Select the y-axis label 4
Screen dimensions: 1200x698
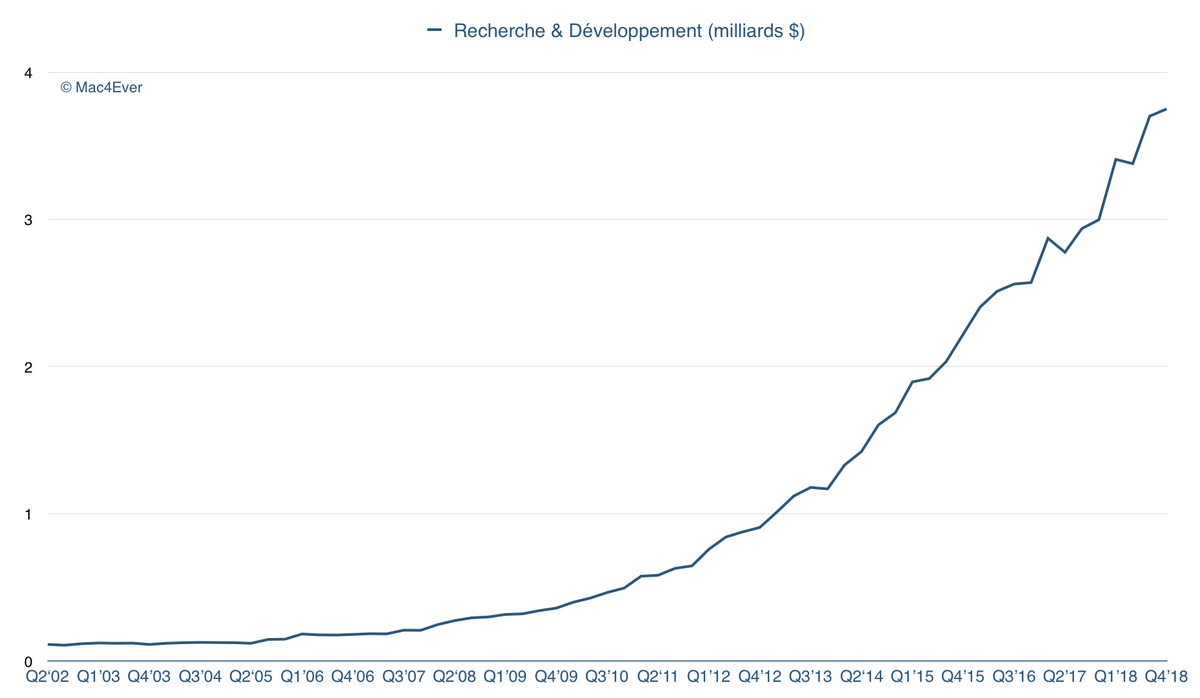[29, 73]
